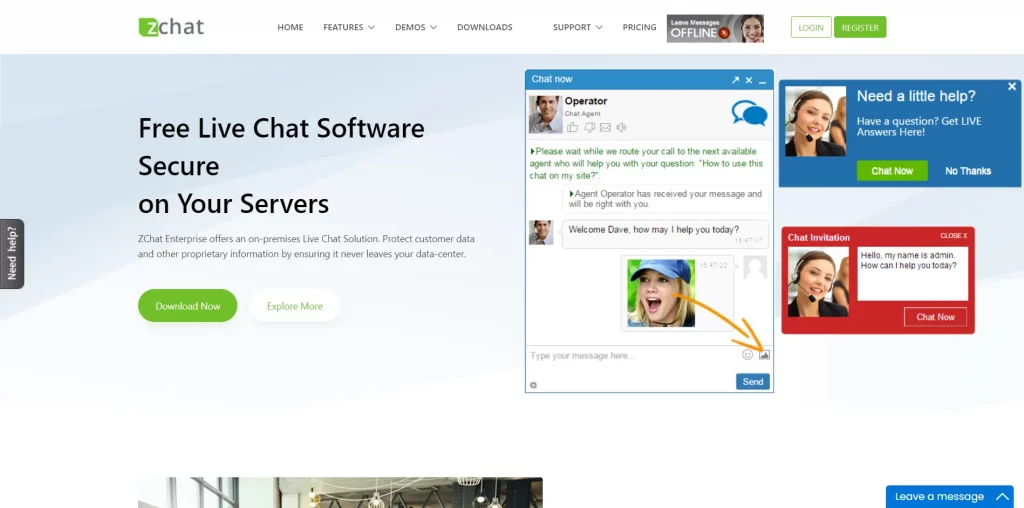
Task: Expand the SUPPORT dropdown chevron
Action: pos(599,27)
